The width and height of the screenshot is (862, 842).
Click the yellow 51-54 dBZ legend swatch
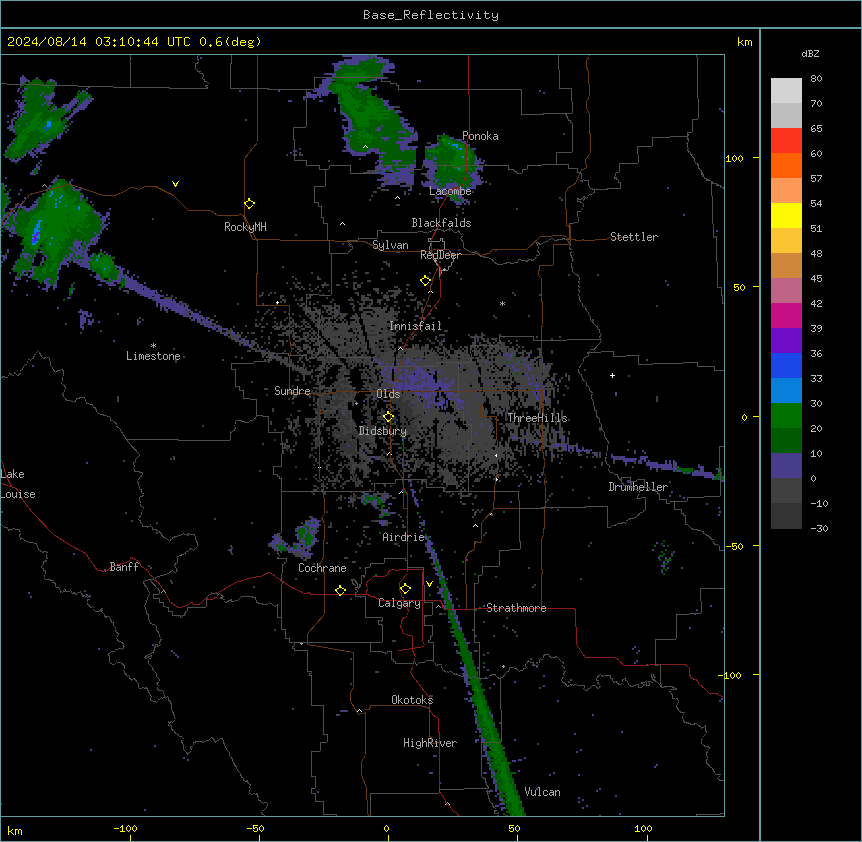click(786, 215)
